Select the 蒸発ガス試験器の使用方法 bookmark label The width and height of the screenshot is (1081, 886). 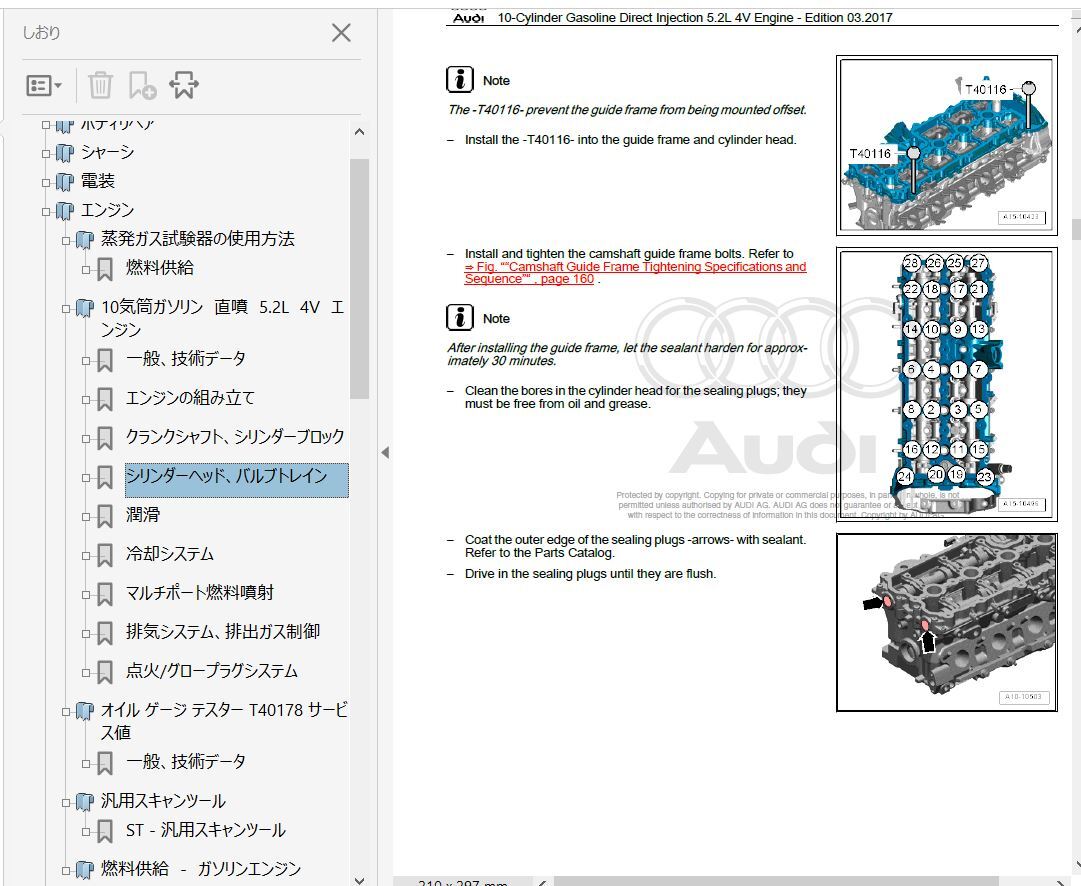tap(198, 239)
